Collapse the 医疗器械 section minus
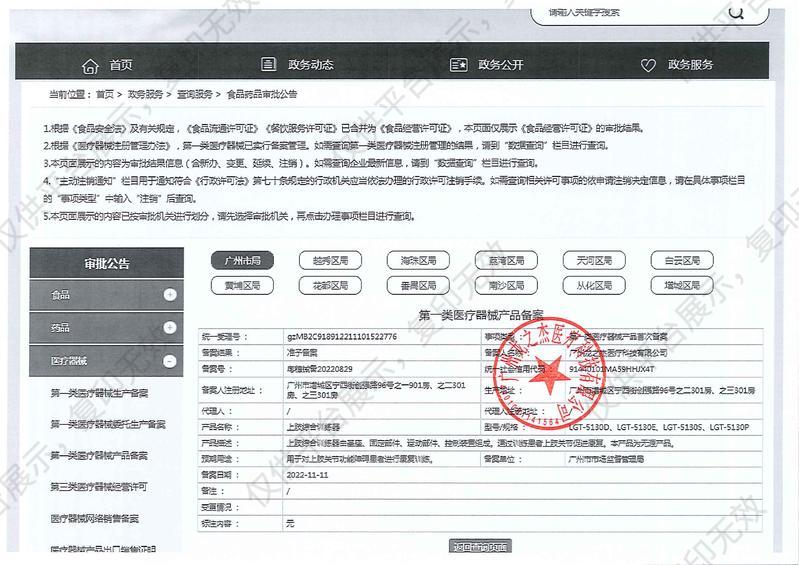This screenshot has height=565, width=799. [x=170, y=361]
